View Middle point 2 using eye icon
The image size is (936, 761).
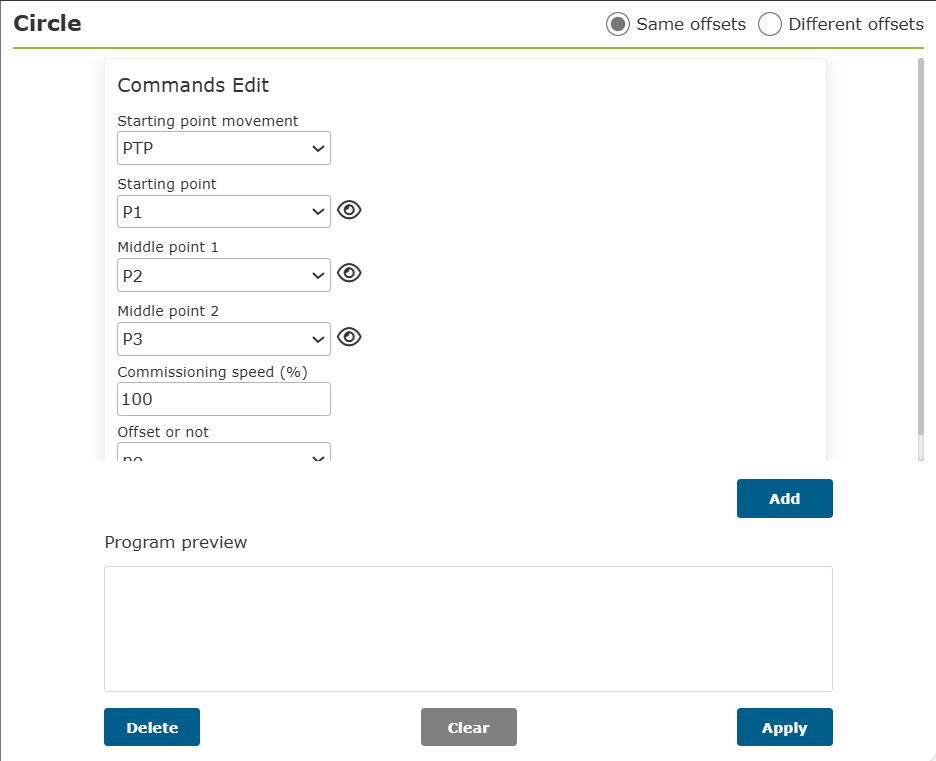349,337
